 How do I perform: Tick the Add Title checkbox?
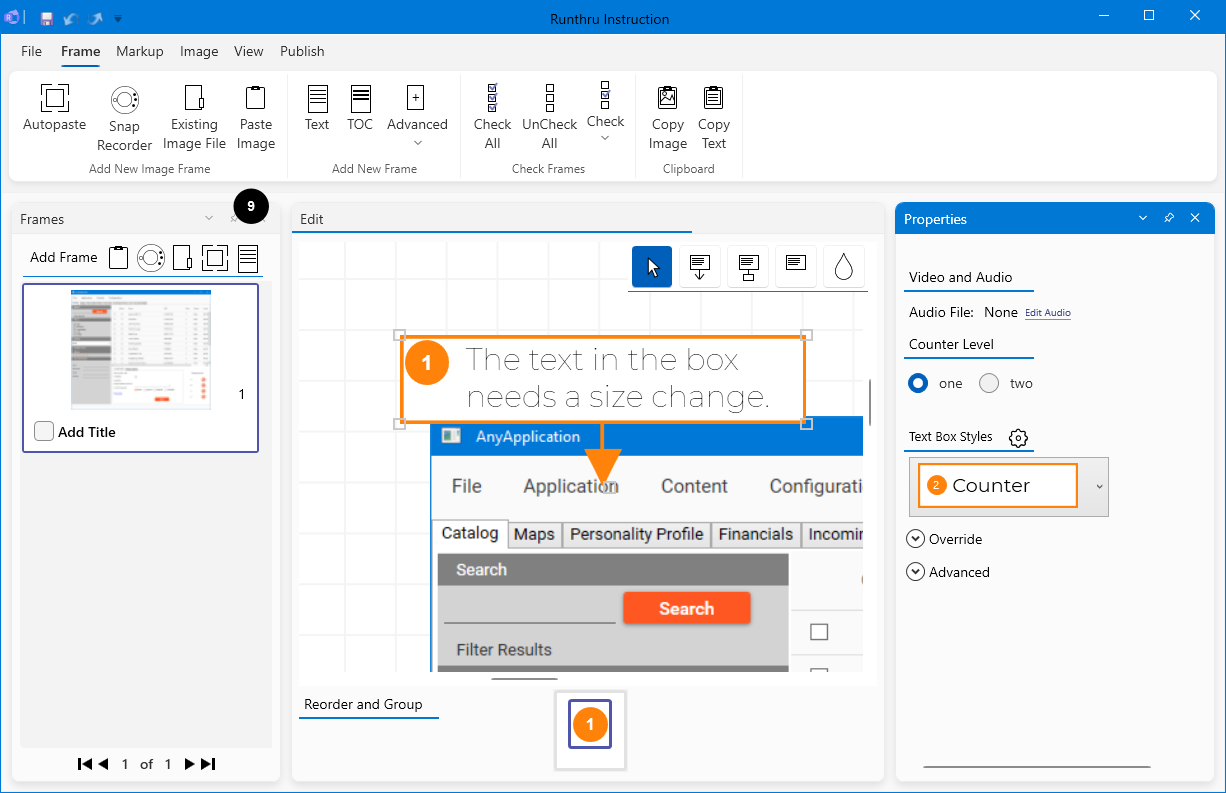(44, 431)
